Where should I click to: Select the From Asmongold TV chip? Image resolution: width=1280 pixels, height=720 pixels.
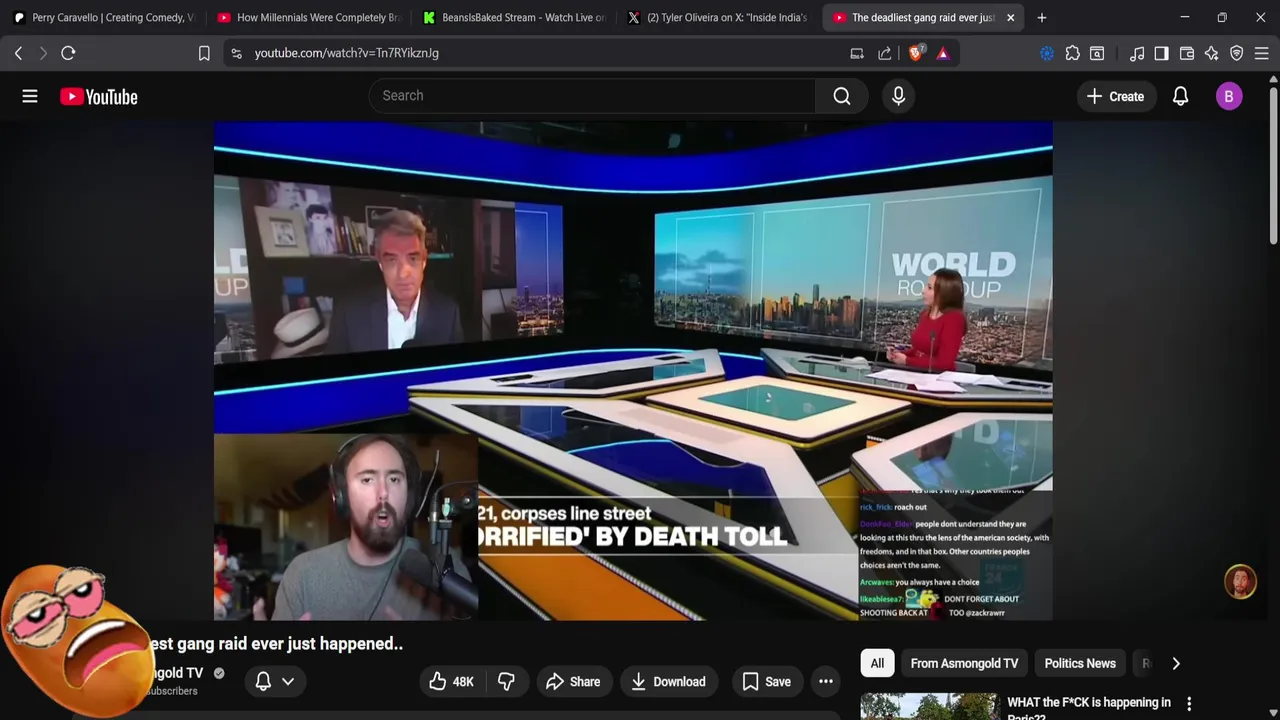[x=964, y=663]
